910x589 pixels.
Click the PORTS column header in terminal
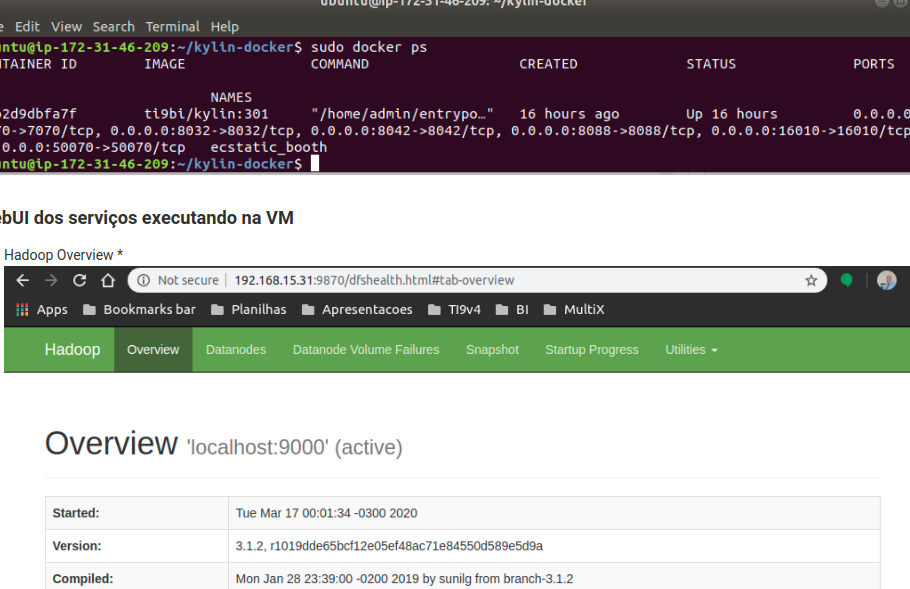[873, 64]
